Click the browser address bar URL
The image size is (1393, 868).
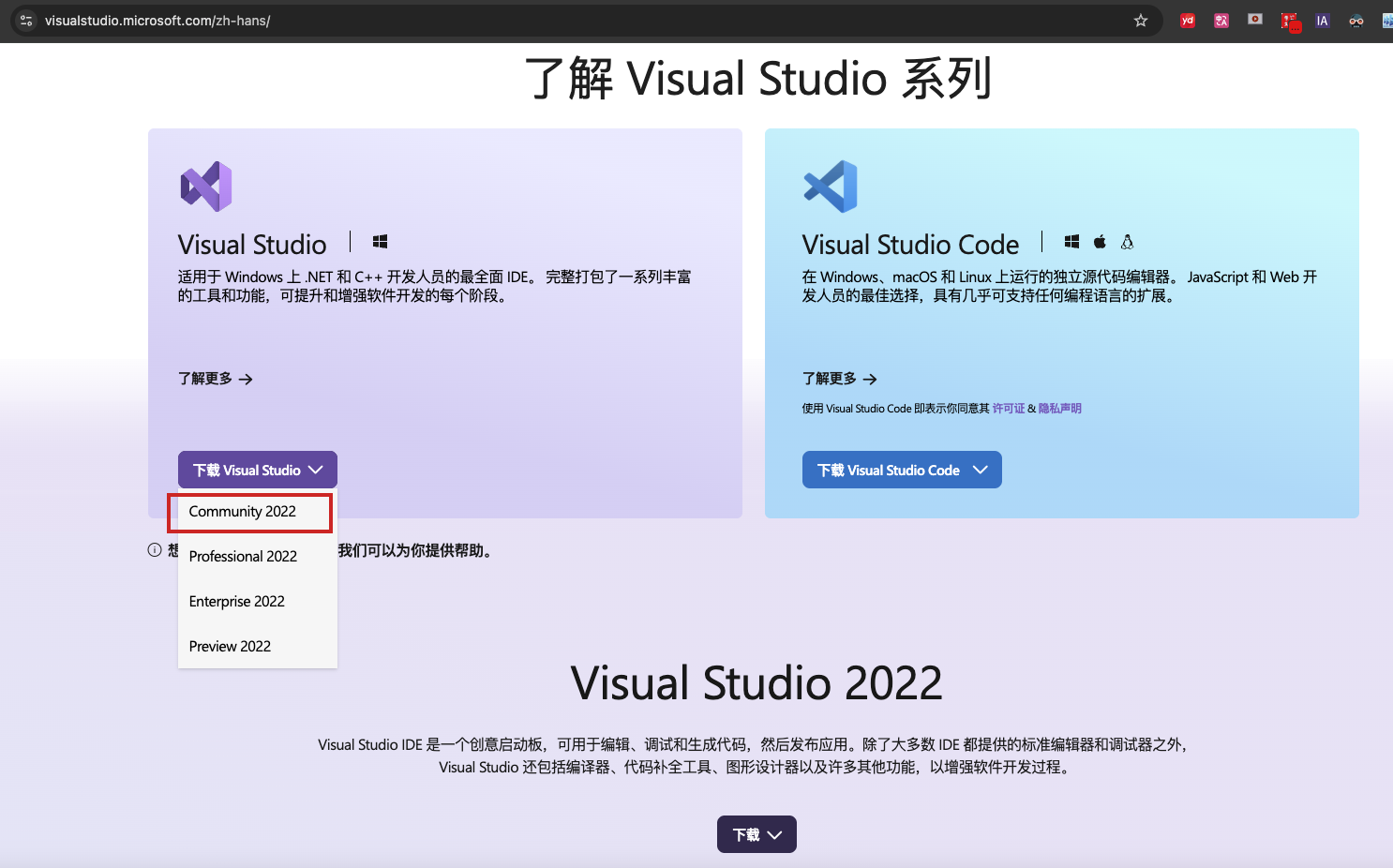[x=157, y=21]
